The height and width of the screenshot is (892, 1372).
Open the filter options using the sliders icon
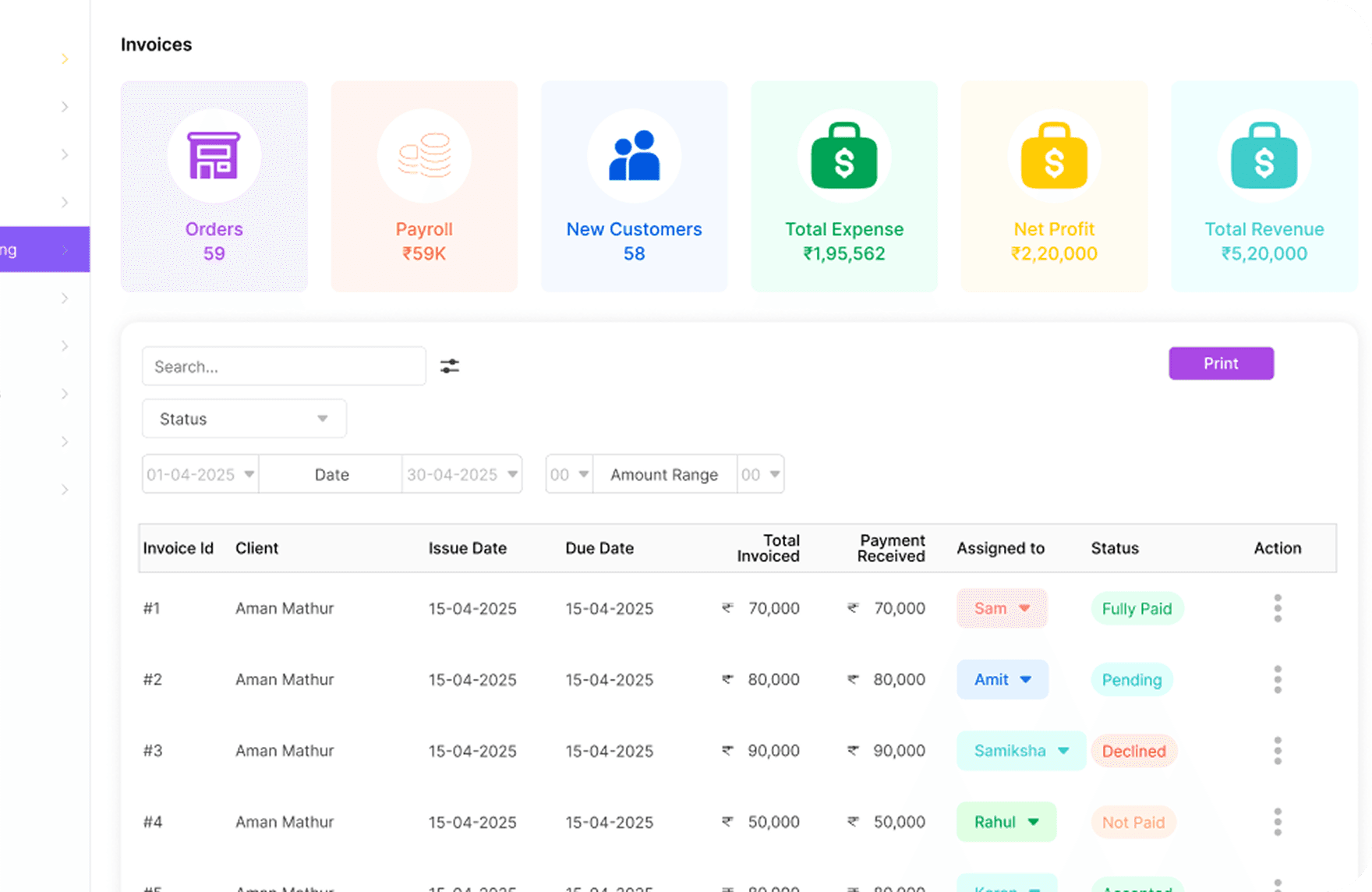pyautogui.click(x=450, y=366)
